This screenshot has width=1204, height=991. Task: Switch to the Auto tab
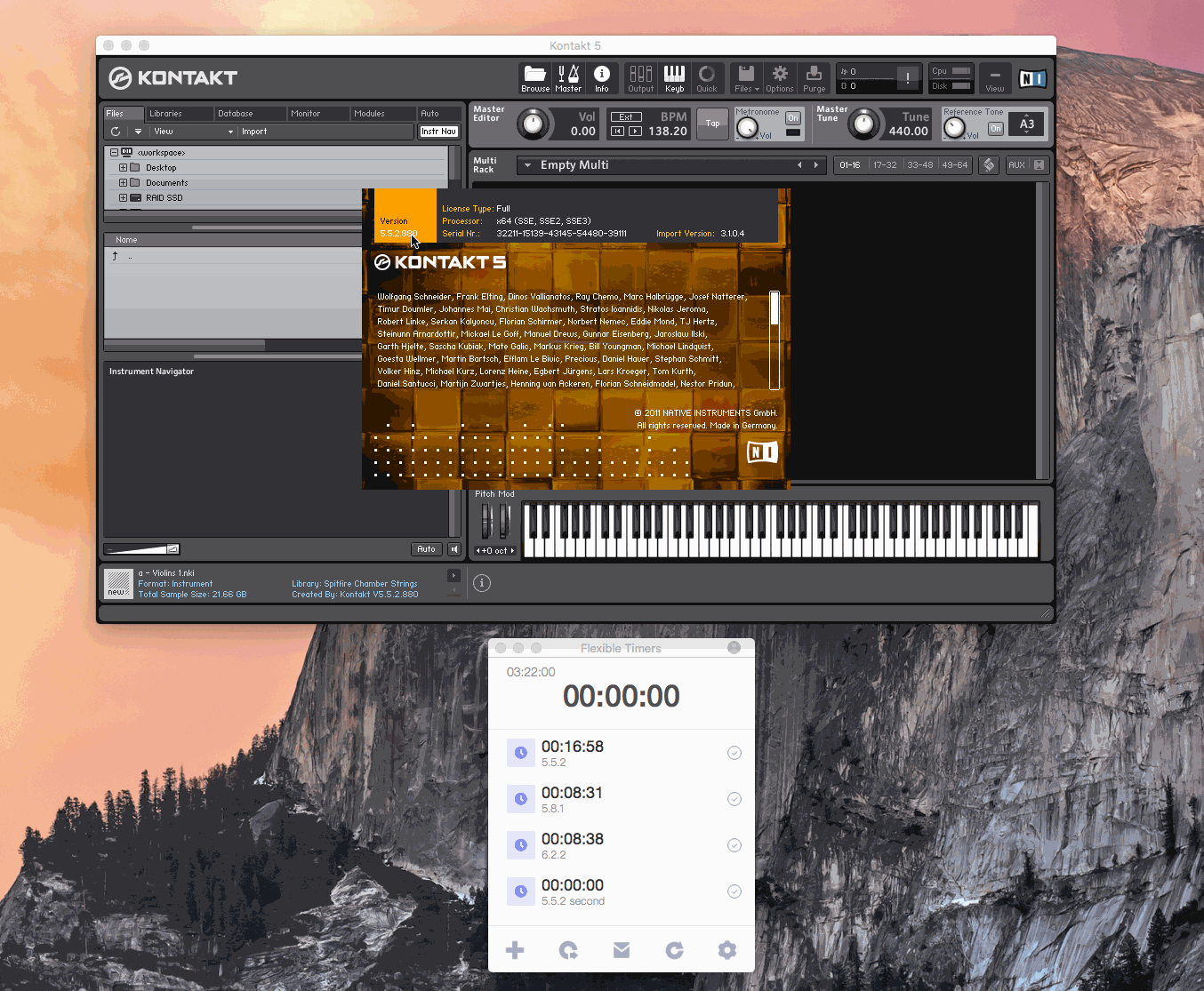[x=439, y=114]
